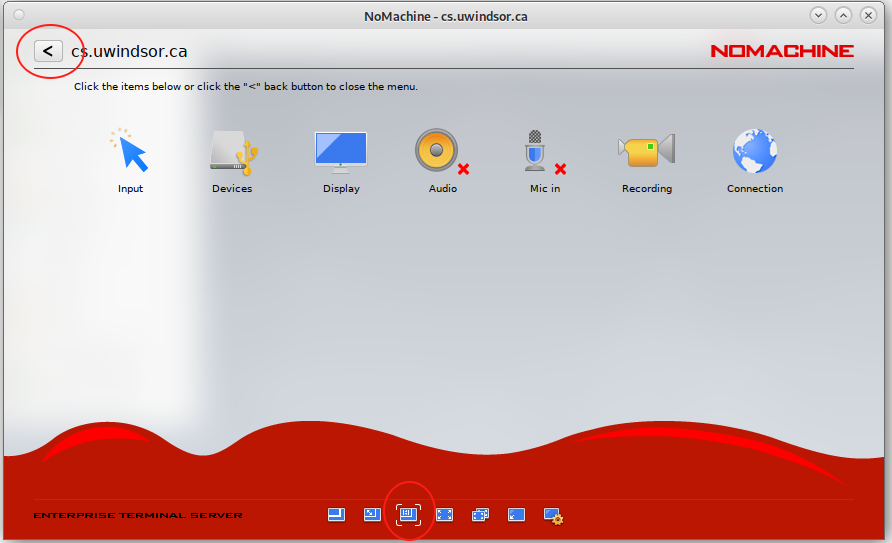Viewport: 892px width, 543px height.
Task: Enter fullscreen mode
Action: (x=444, y=515)
